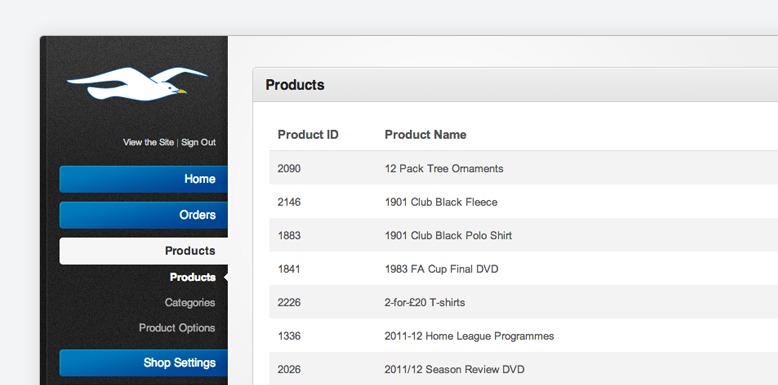Viewport: 778px width, 385px height.
Task: Click the Sign Out link
Action: tap(198, 142)
